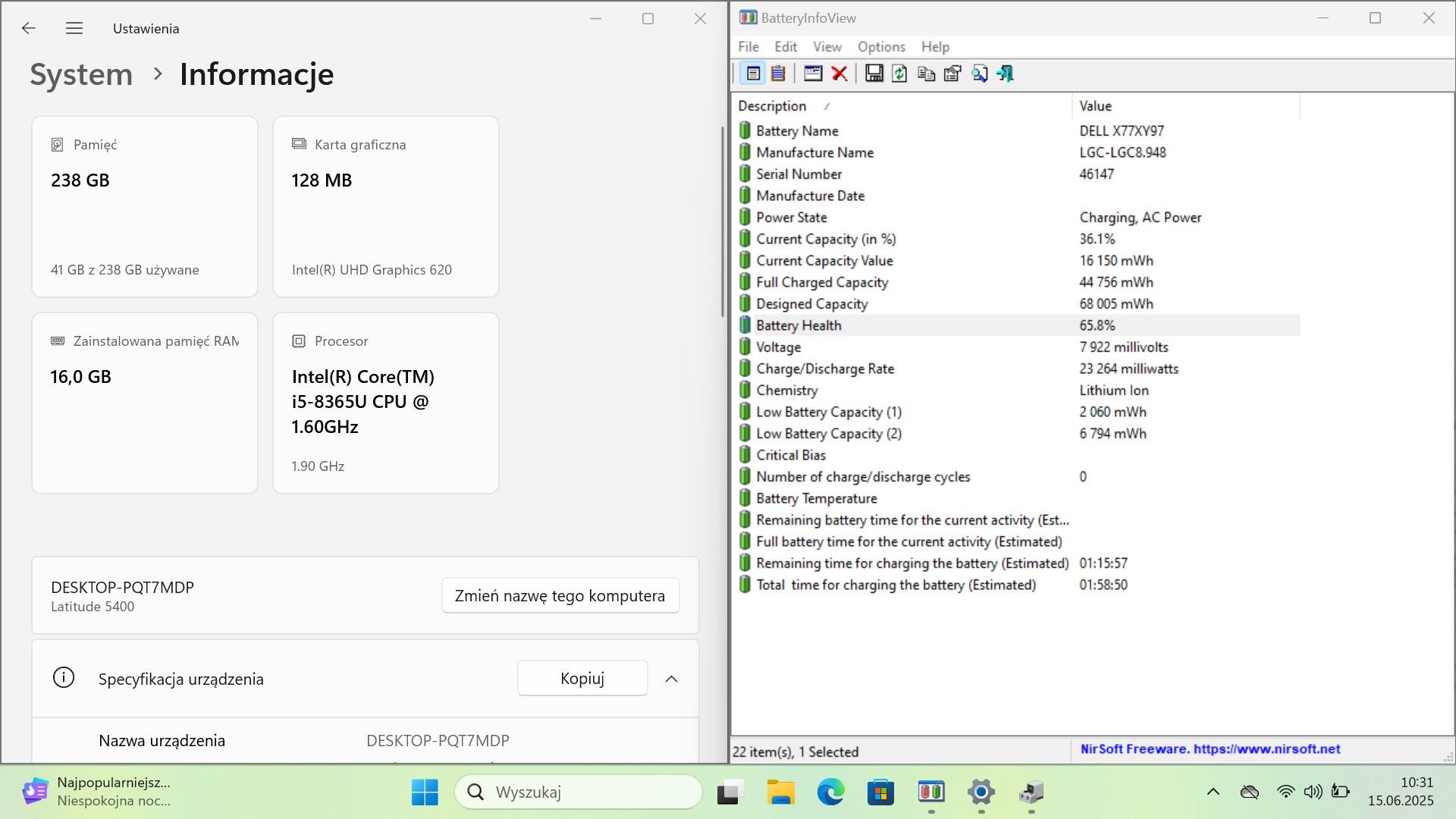Open File menu in BatteryInfoView
The image size is (1456, 819).
(x=748, y=46)
